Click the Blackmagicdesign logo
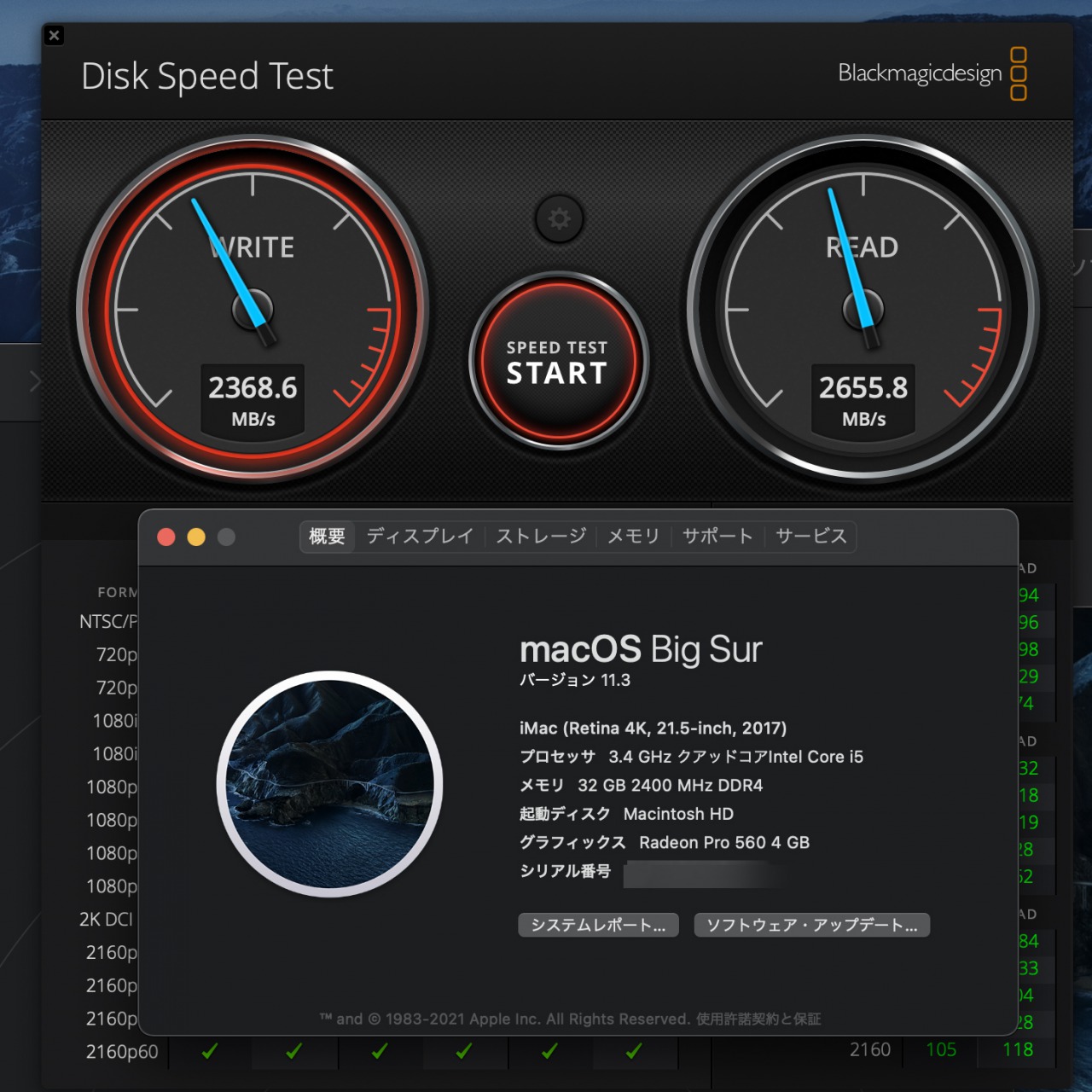The image size is (1092, 1092). click(x=932, y=73)
